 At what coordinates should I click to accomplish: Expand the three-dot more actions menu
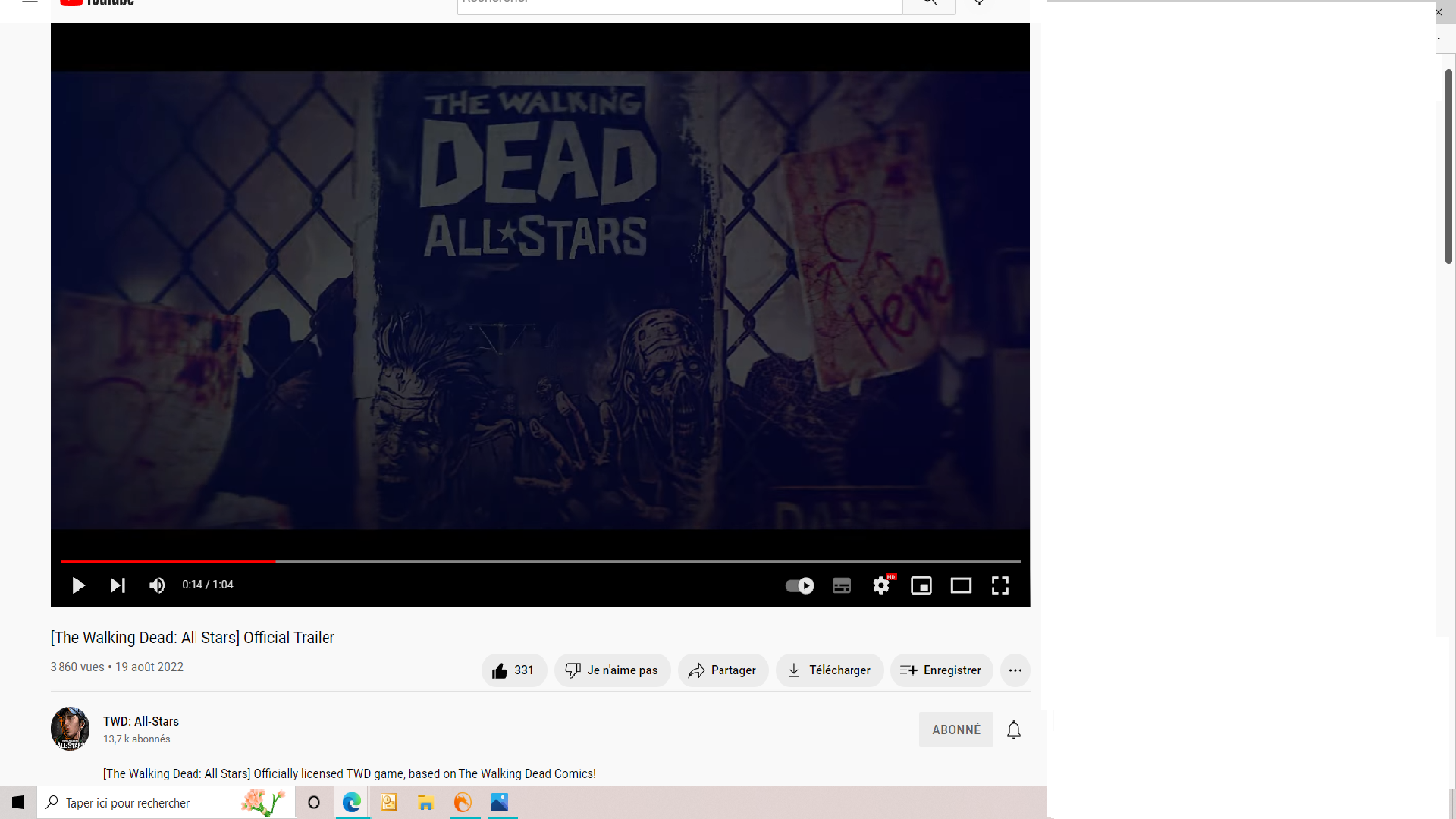point(1015,670)
